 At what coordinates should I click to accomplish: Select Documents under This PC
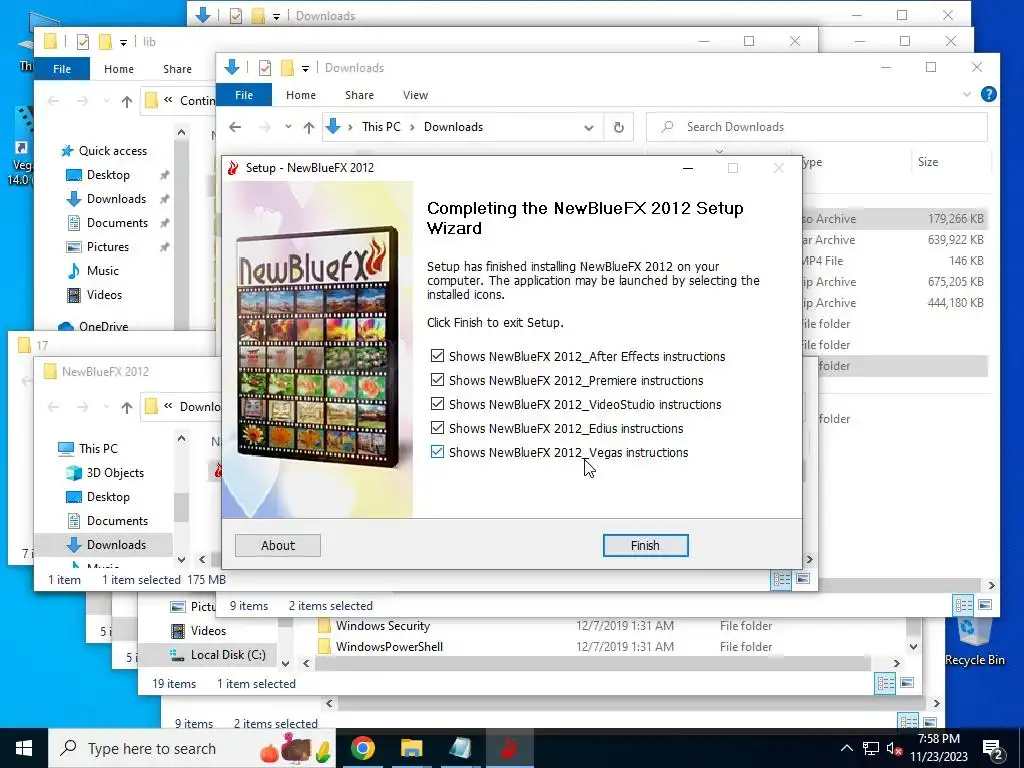point(117,520)
